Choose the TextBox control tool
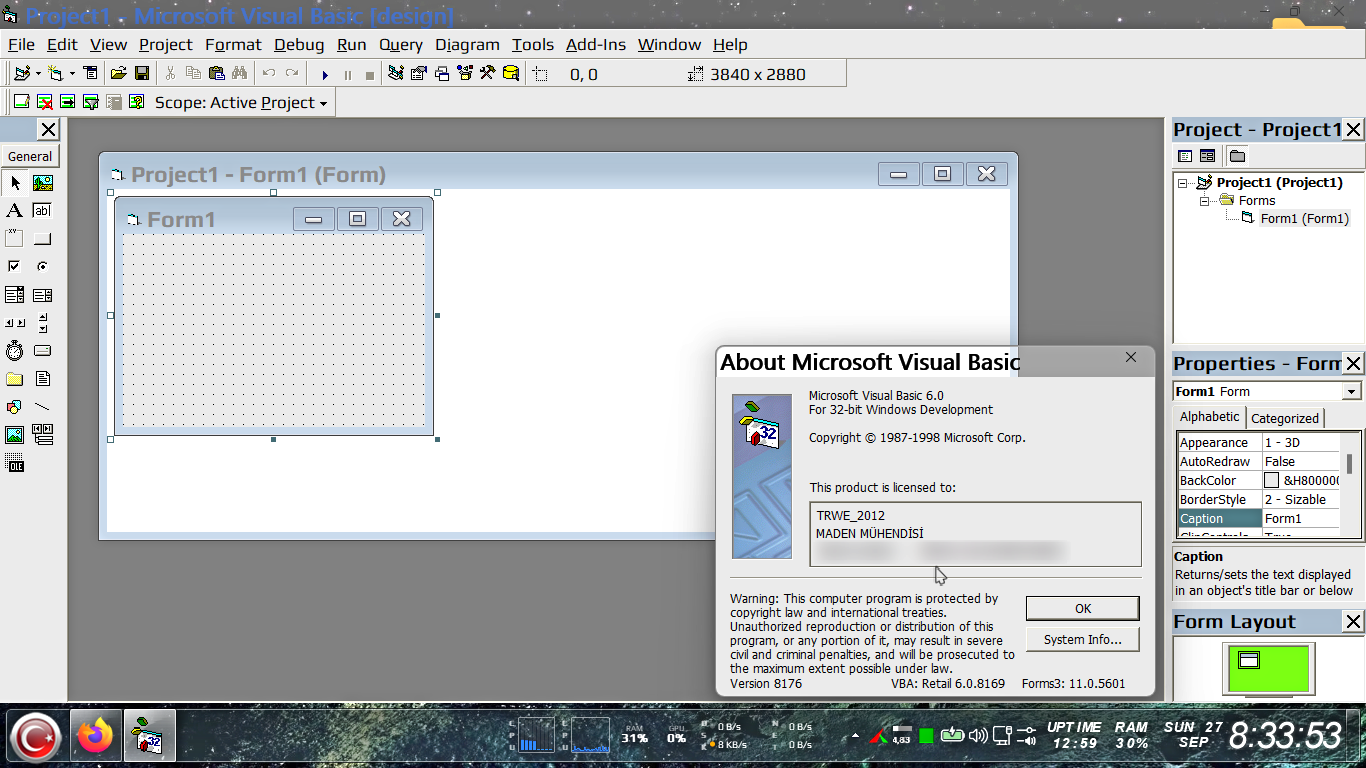 click(42, 211)
